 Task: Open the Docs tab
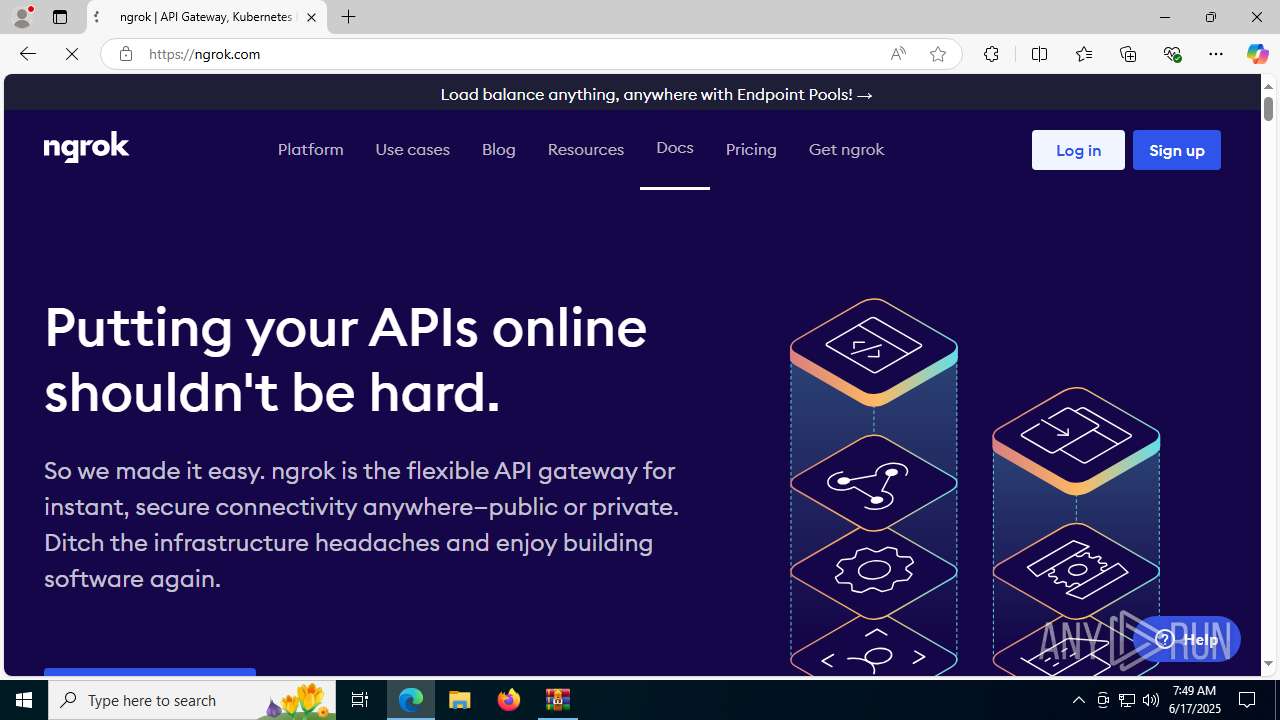click(x=675, y=148)
